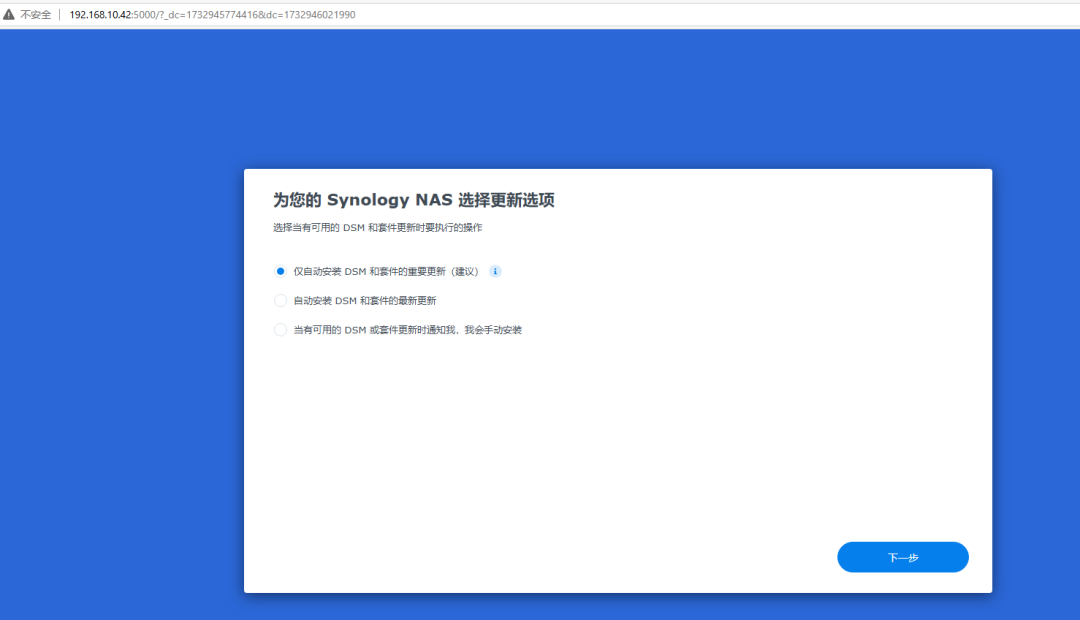Select radio for important updates only (建议)
The width and height of the screenshot is (1080, 620).
pos(280,271)
